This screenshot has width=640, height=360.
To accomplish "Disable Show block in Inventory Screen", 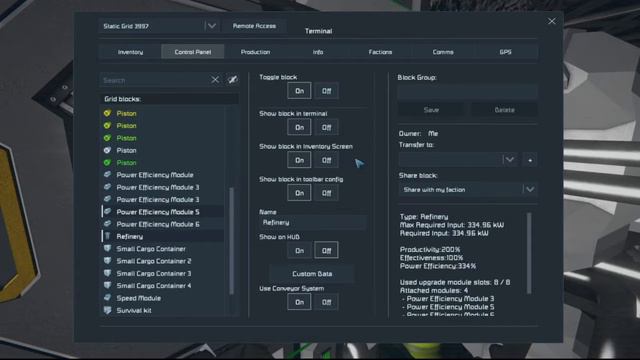I will tap(326, 160).
